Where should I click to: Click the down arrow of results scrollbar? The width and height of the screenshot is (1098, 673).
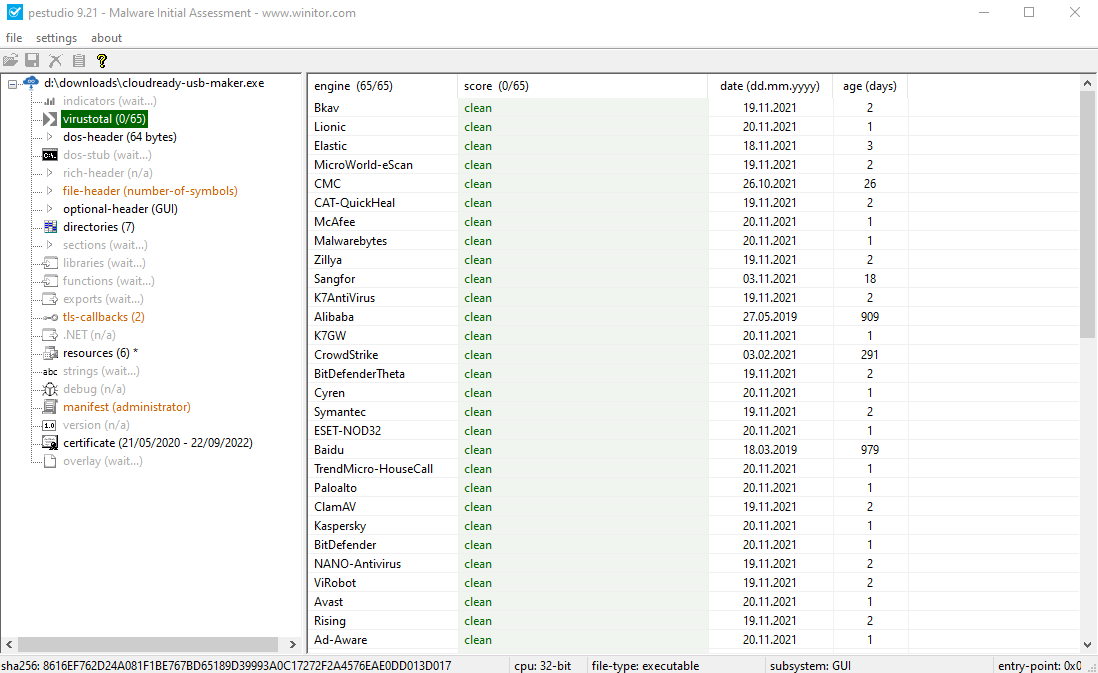coord(1087,645)
